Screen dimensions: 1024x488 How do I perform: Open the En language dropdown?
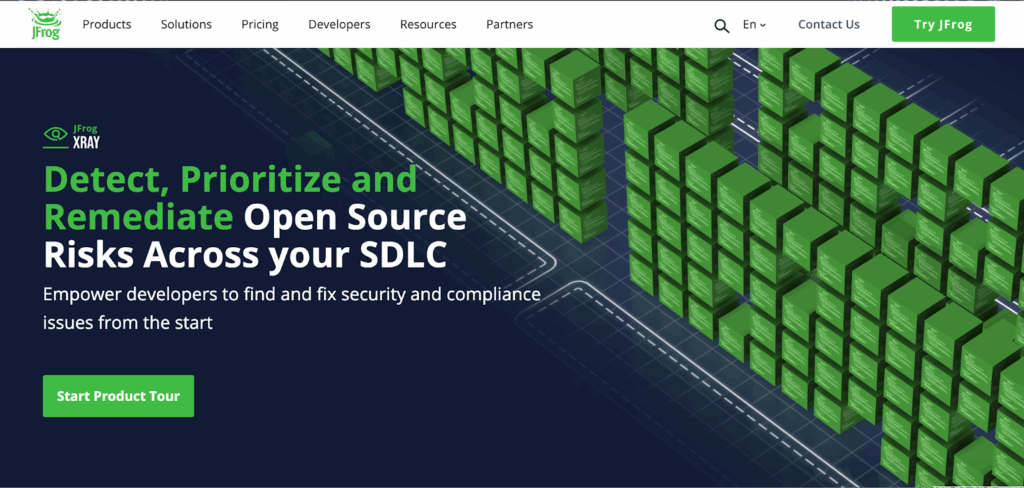tap(754, 24)
